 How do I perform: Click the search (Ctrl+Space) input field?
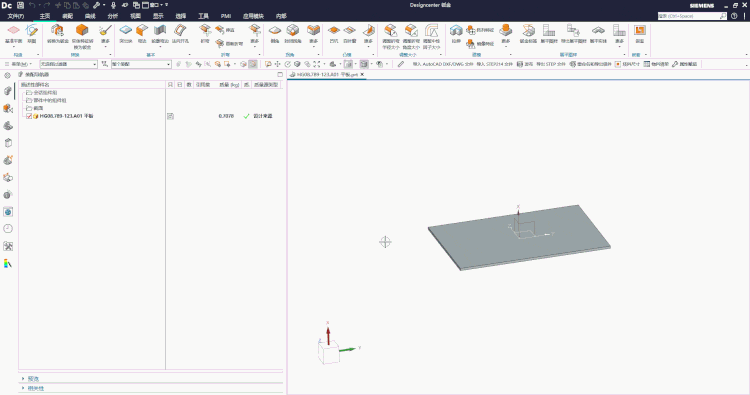692,16
